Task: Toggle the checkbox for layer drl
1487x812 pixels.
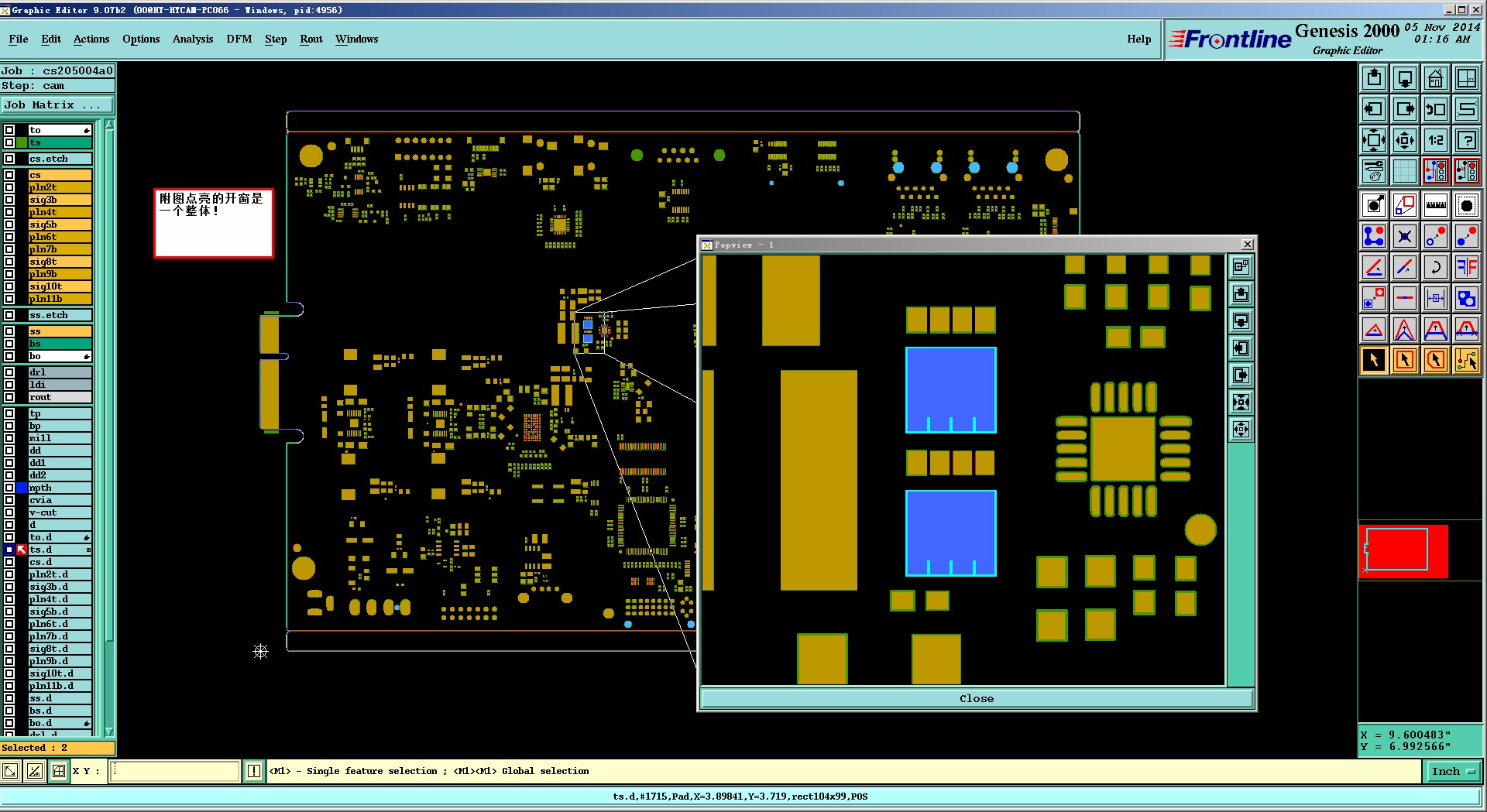Action: (9, 372)
